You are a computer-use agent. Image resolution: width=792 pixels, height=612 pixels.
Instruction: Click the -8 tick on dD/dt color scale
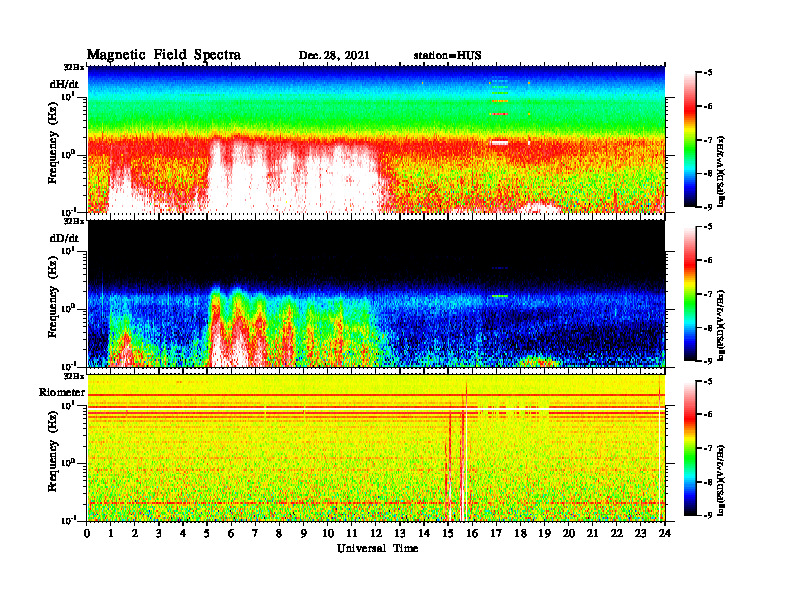coord(706,328)
